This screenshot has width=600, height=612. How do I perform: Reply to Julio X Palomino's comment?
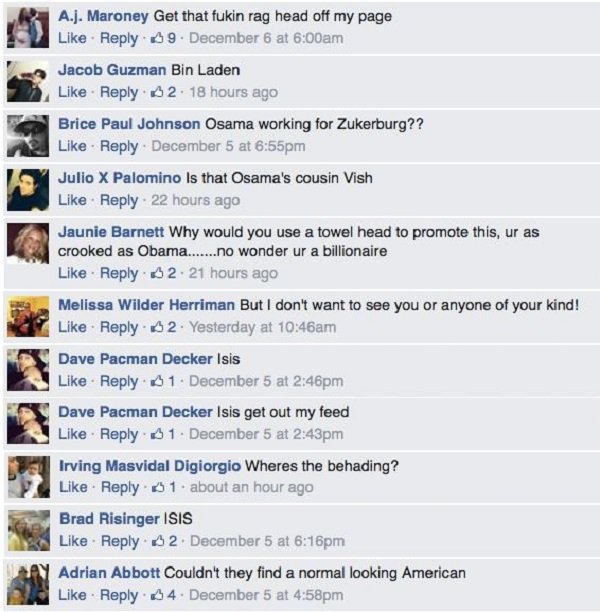pos(119,200)
